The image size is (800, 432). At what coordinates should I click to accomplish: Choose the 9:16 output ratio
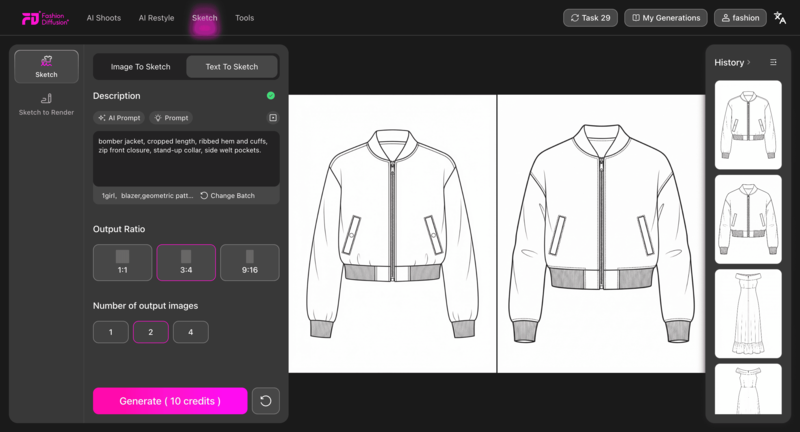pos(249,262)
